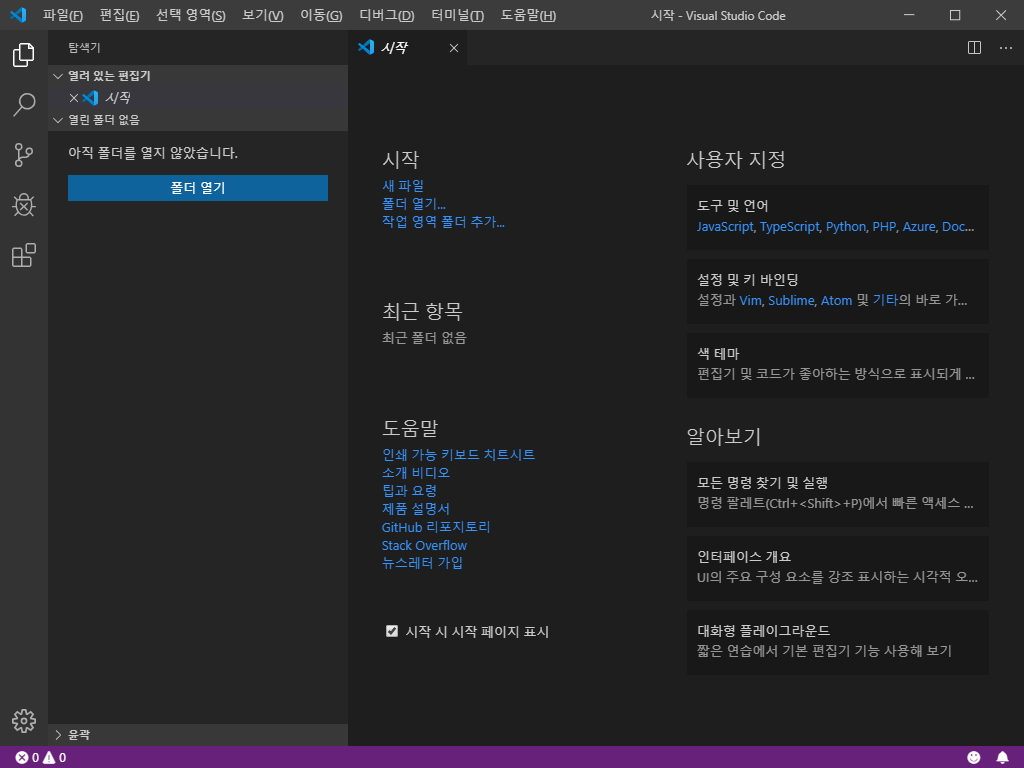The width and height of the screenshot is (1024, 768).
Task: Open the 이동(G) menu
Action: [x=321, y=15]
